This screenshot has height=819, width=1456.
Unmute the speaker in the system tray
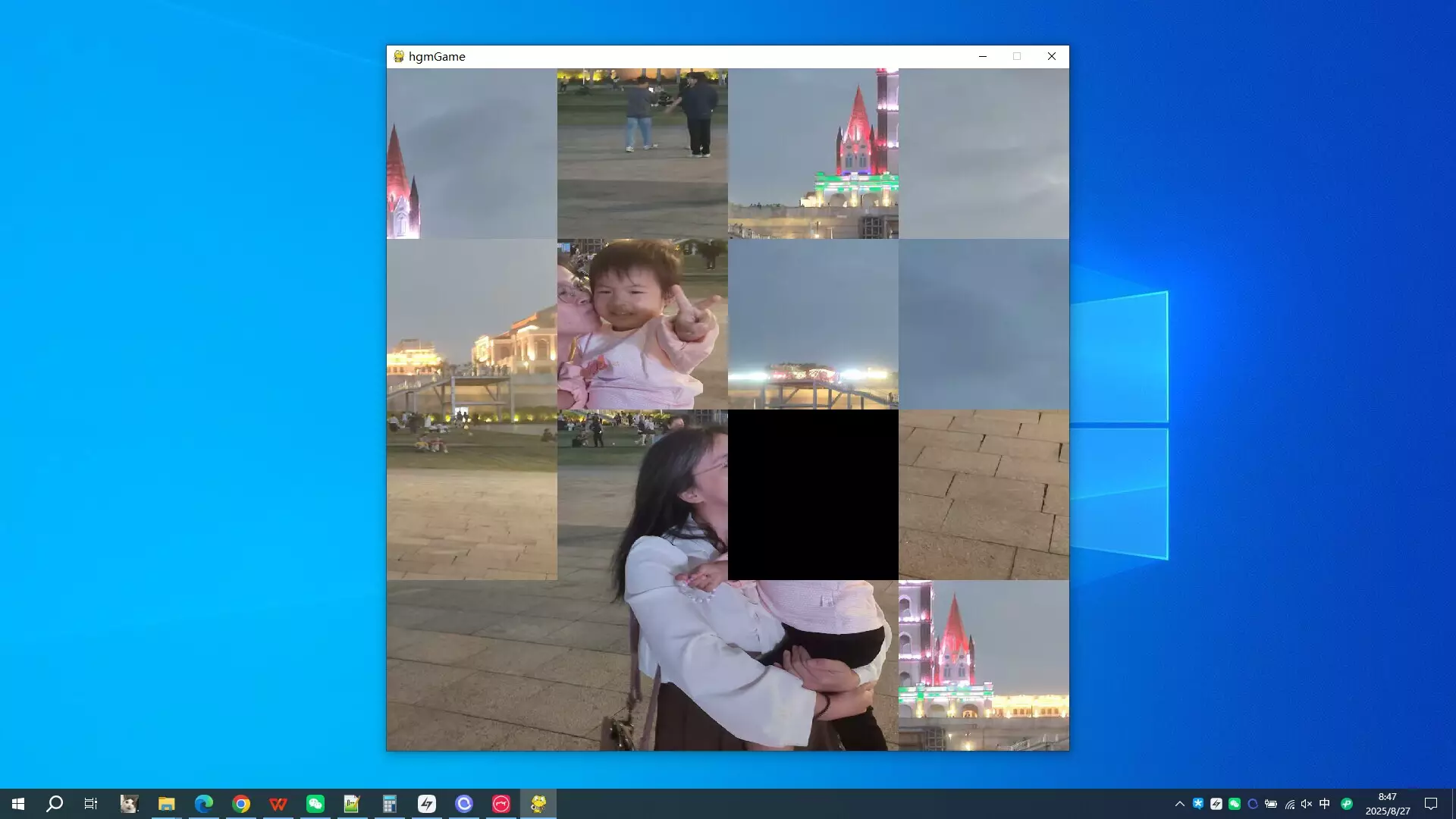point(1306,803)
